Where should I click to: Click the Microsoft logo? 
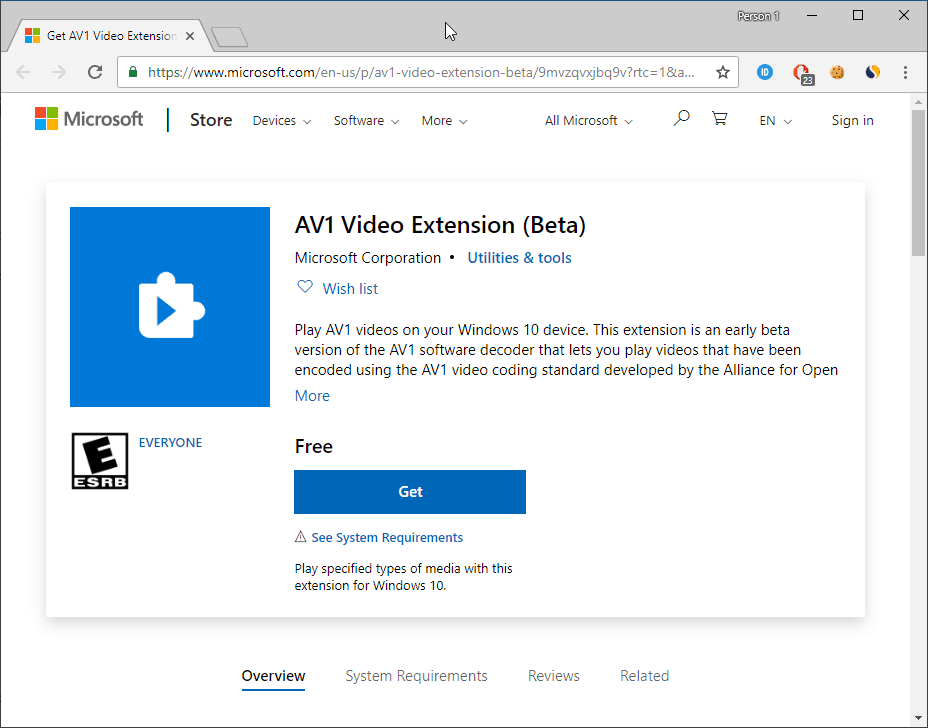89,119
